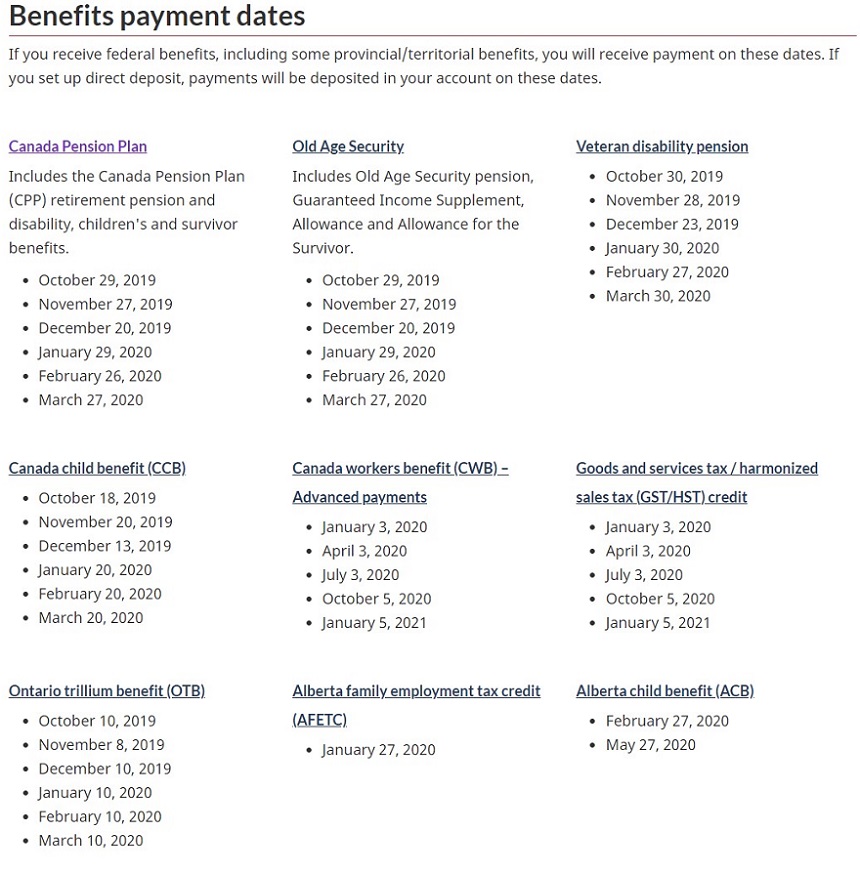Click Alberta family employment tax credit link
The image size is (860, 873).
click(416, 691)
